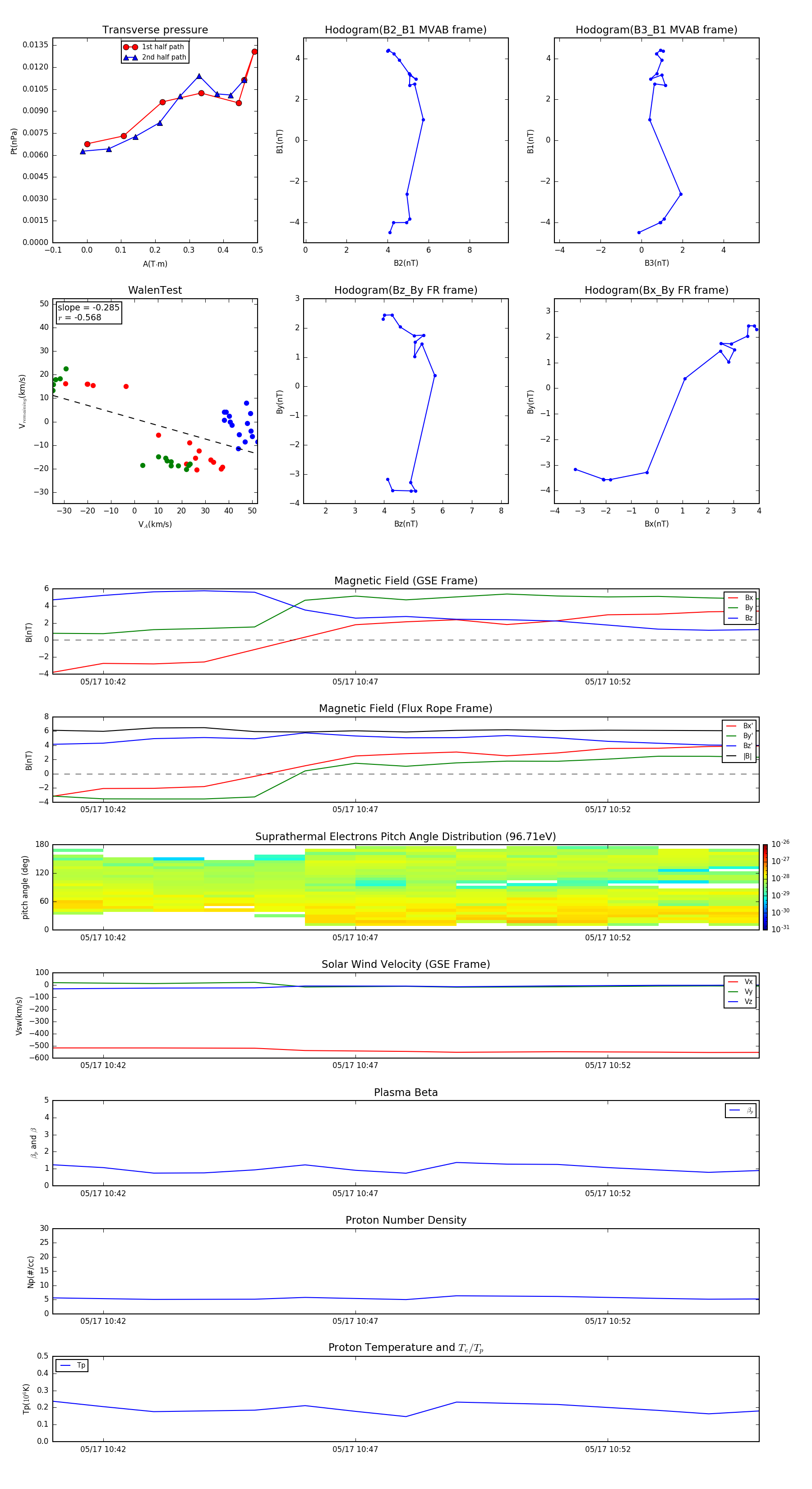Click '05/17 10:52' tick under Plasma Beta plot
The image size is (812, 1489).
(x=607, y=1193)
